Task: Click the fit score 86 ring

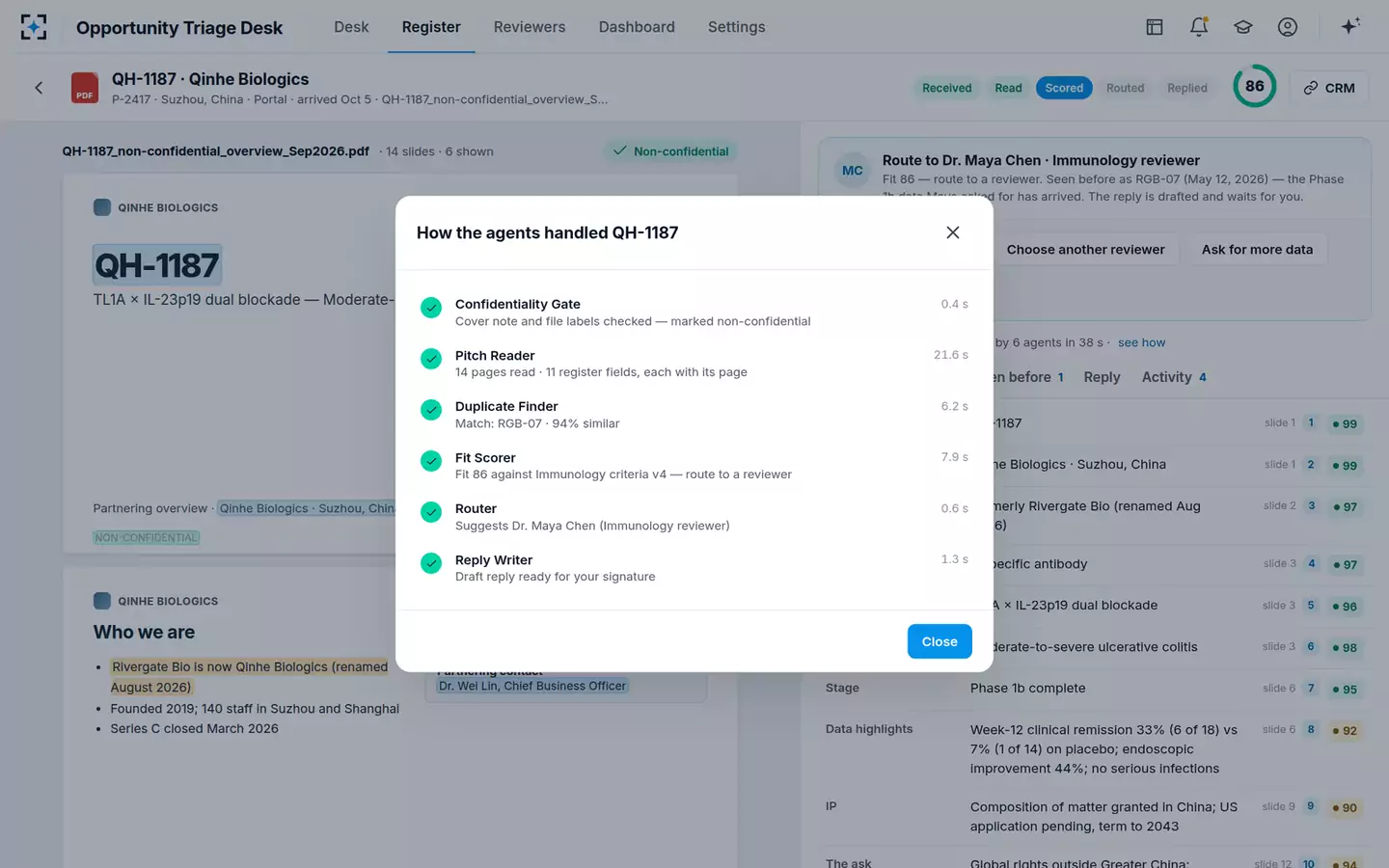Action: click(1254, 86)
